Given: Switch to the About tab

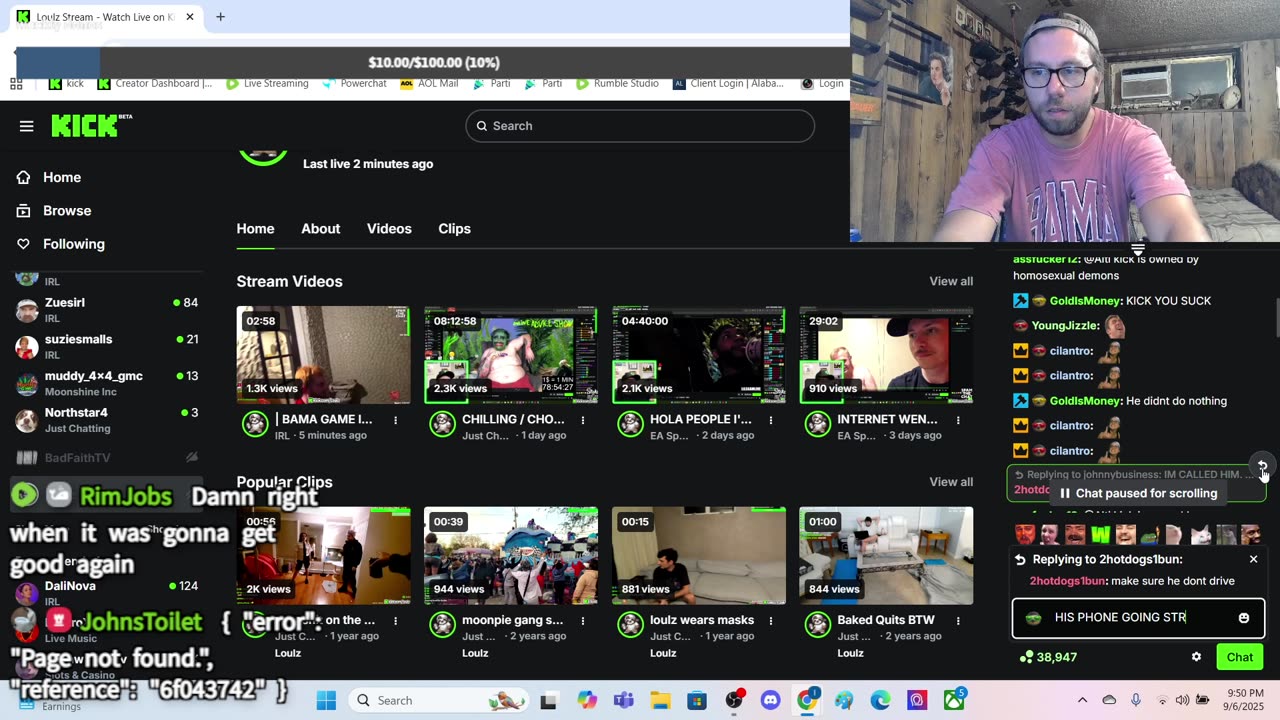Looking at the screenshot, I should pos(321,229).
